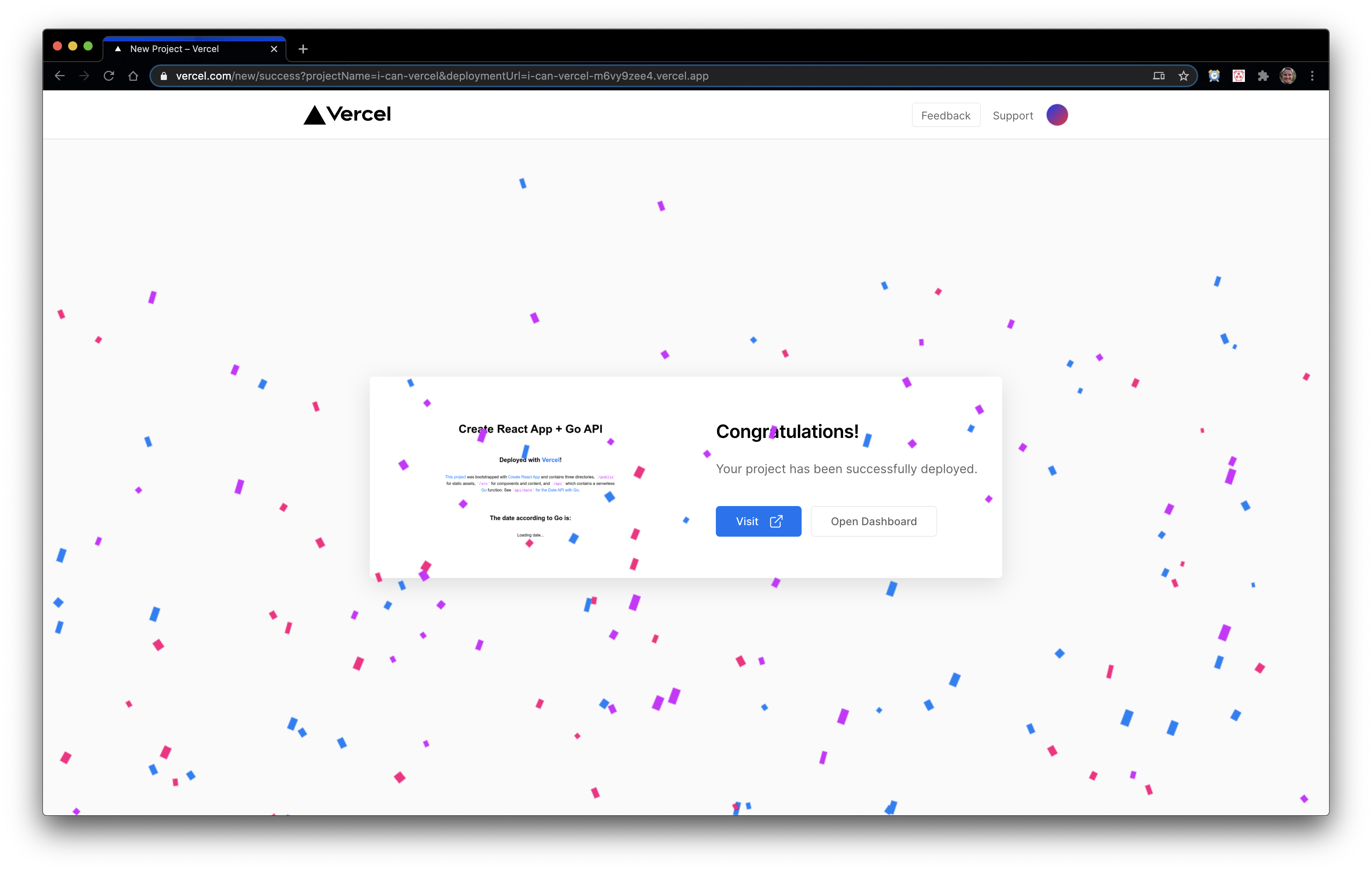Screen dimensions: 1372x872
Task: Click the browser home icon
Action: 133,76
